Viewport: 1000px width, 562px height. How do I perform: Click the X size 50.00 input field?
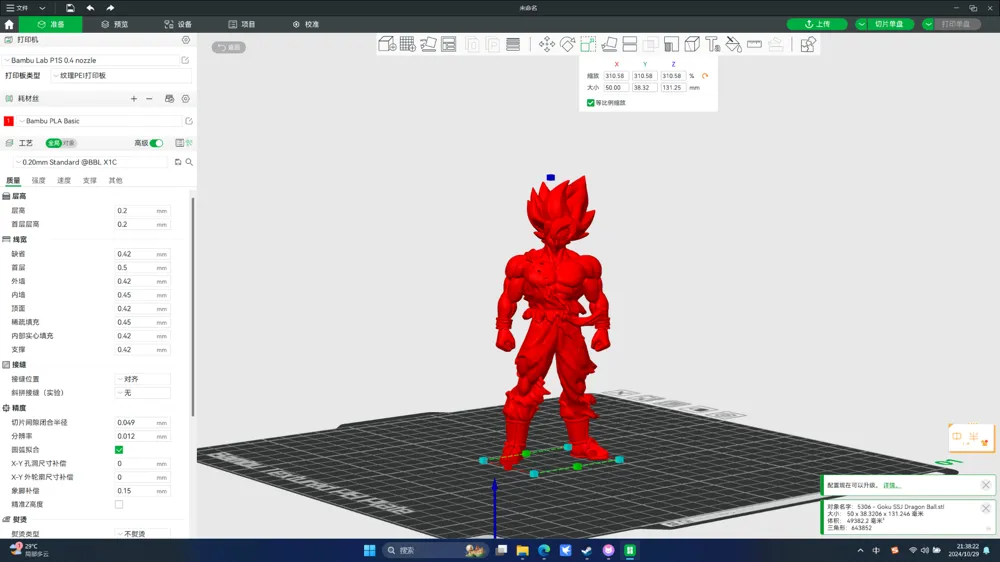616,87
